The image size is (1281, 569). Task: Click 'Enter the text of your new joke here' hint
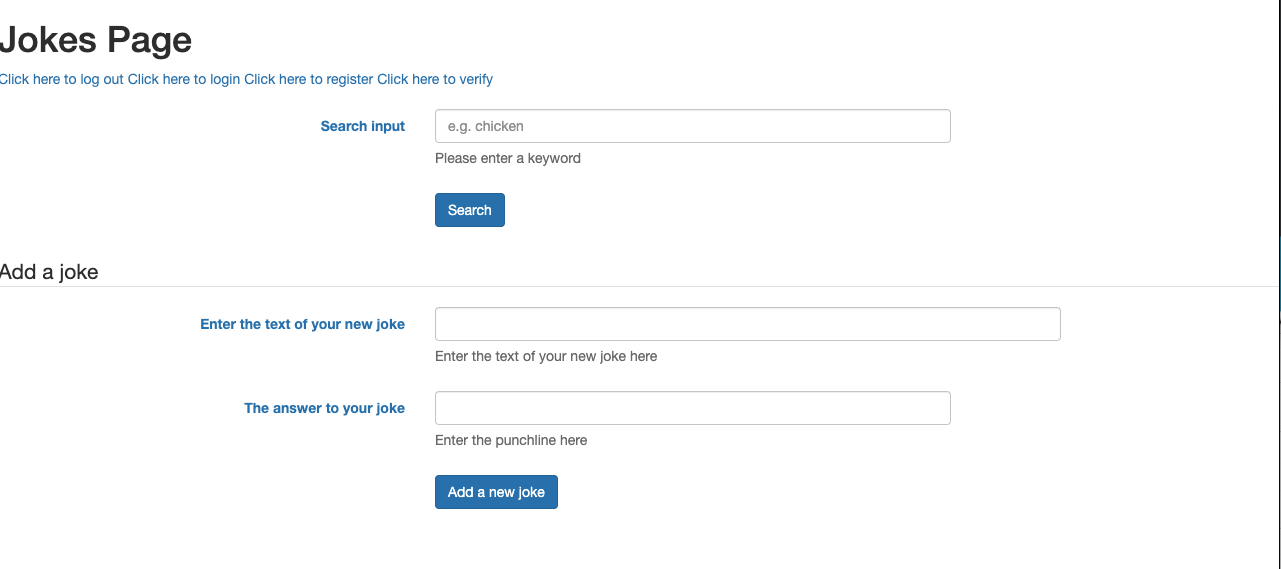[x=546, y=356]
